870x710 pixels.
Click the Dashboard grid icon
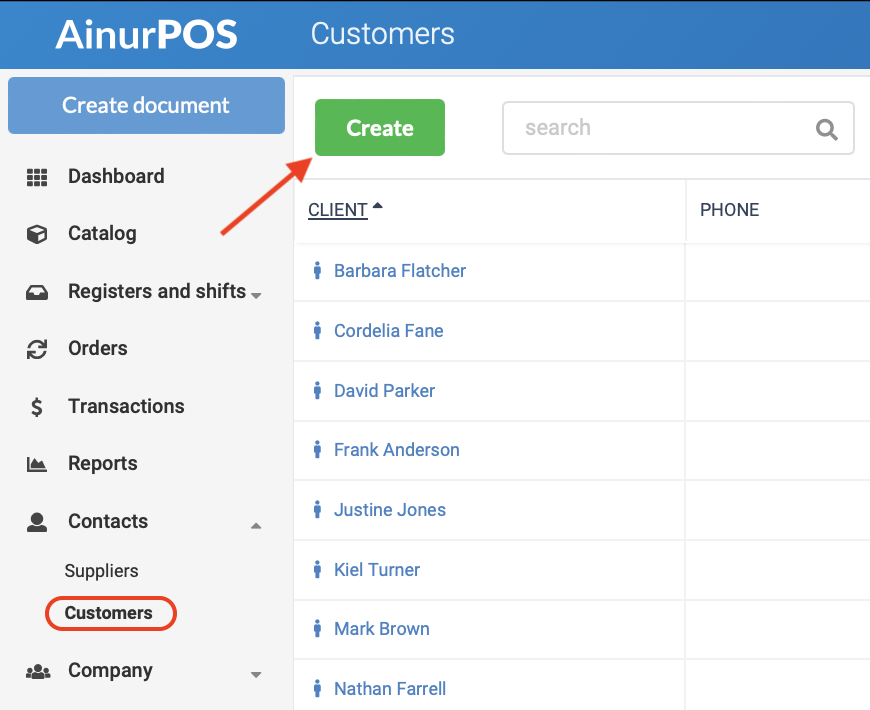37,178
